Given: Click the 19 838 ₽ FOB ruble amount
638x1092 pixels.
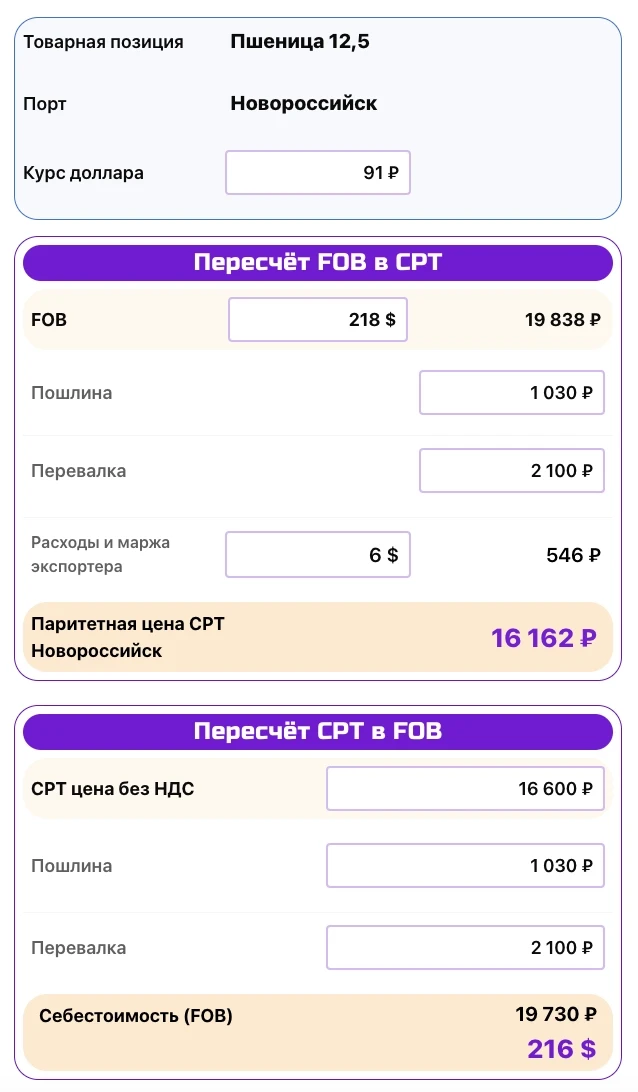Looking at the screenshot, I should pos(562,320).
